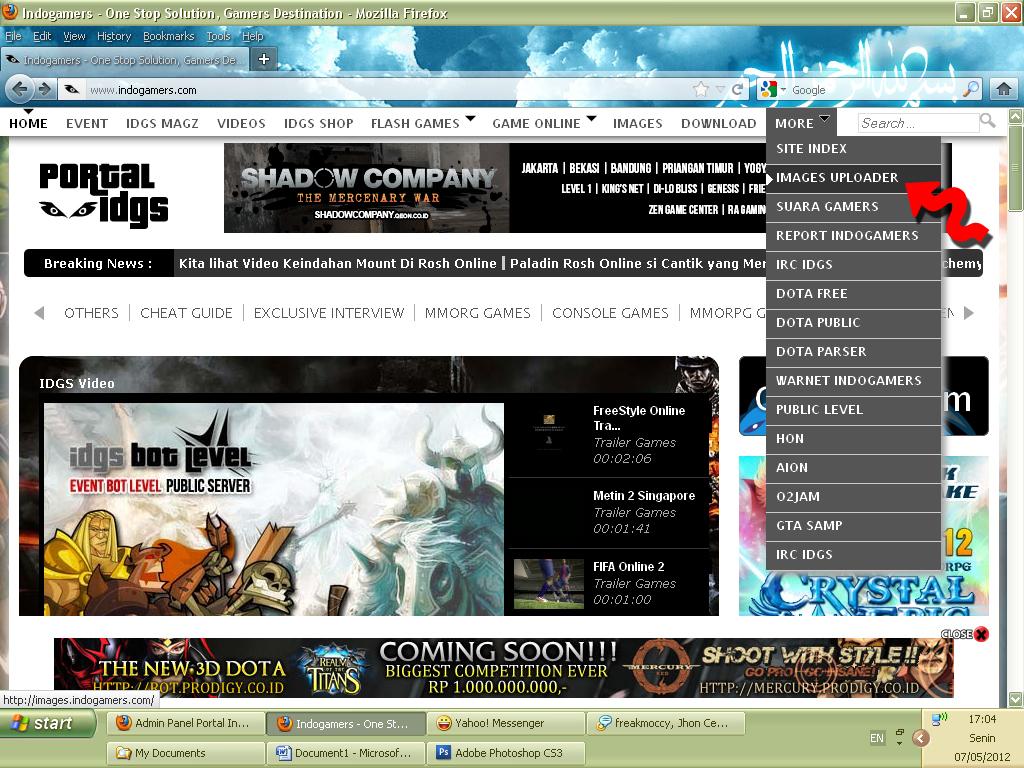Choose IMAGES UPLOADER in the menu
Image resolution: width=1024 pixels, height=768 pixels.
pyautogui.click(x=854, y=178)
